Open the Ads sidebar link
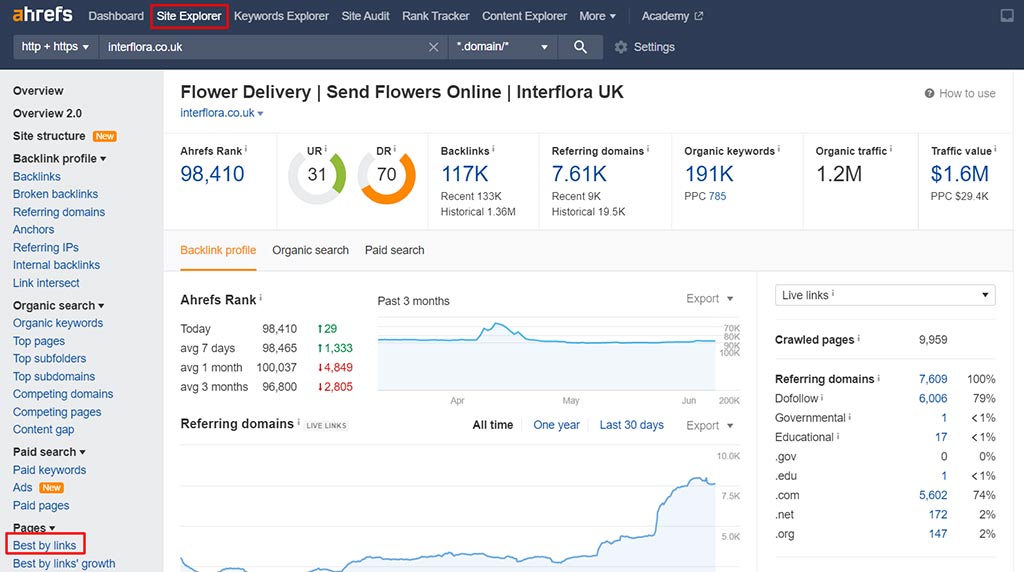1024x572 pixels. click(22, 487)
